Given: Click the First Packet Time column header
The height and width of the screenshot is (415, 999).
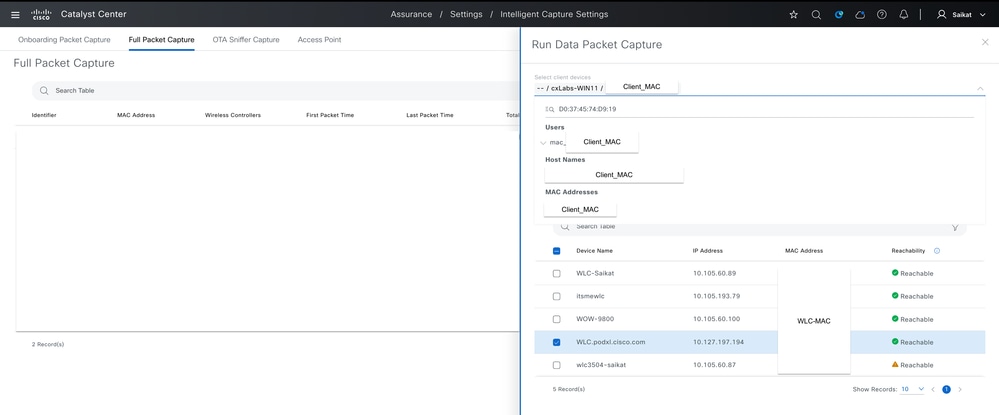Looking at the screenshot, I should (330, 115).
